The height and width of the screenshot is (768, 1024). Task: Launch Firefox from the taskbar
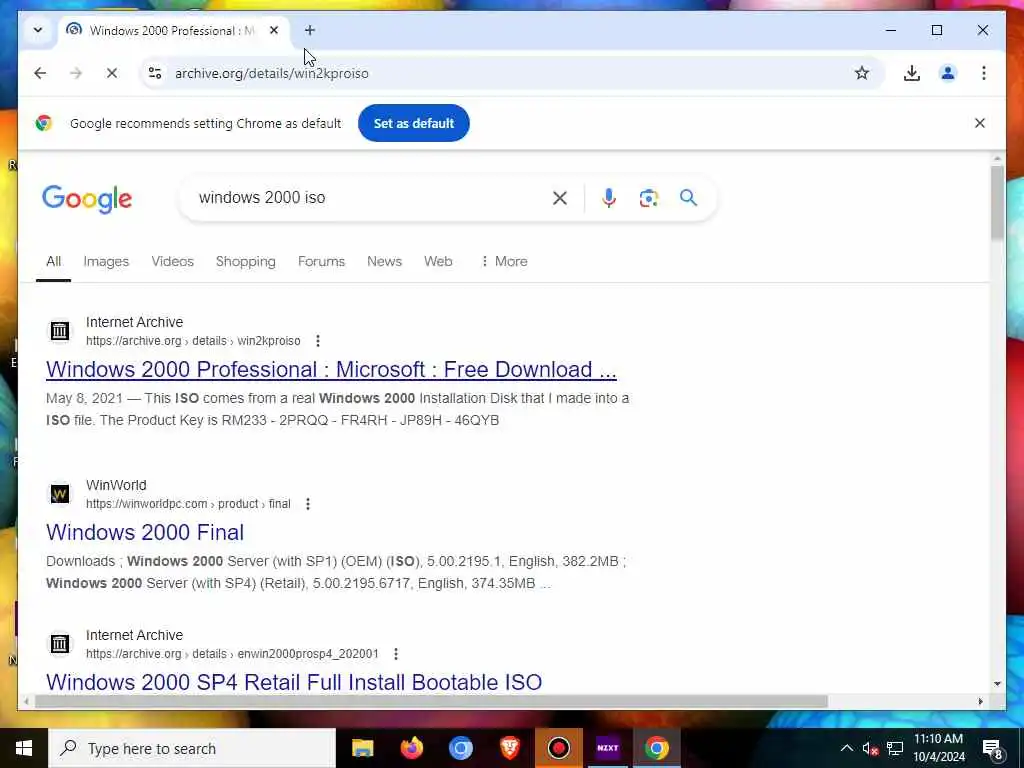pyautogui.click(x=411, y=748)
